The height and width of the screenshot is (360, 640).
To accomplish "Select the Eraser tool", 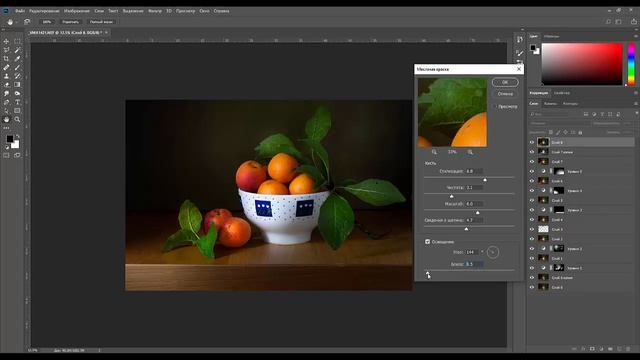I will tap(6, 85).
